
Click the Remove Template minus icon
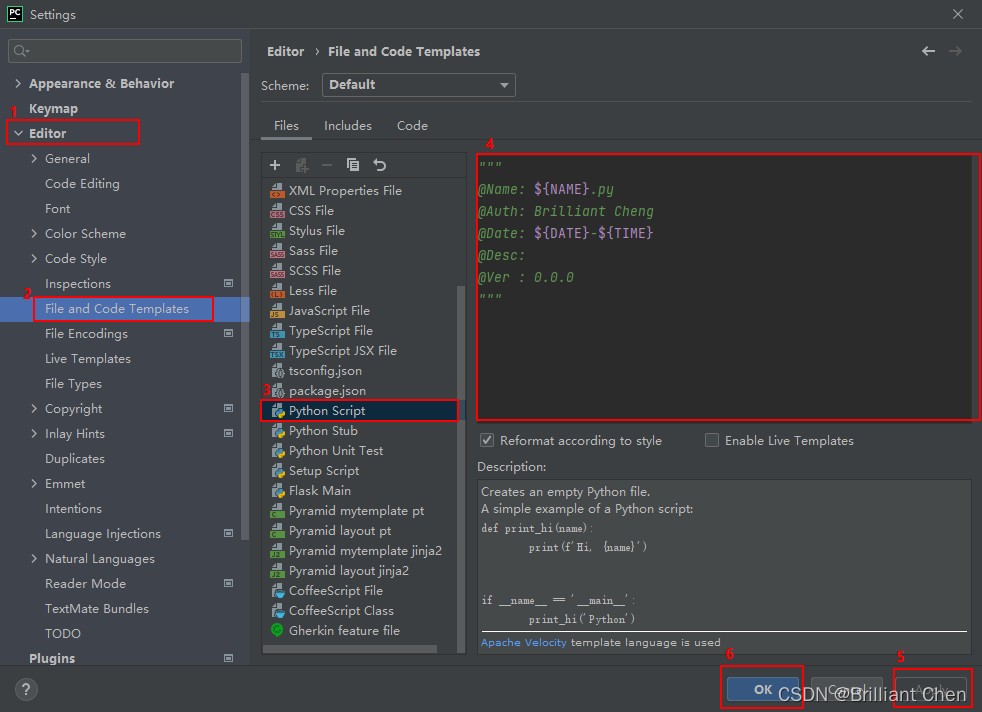327,165
